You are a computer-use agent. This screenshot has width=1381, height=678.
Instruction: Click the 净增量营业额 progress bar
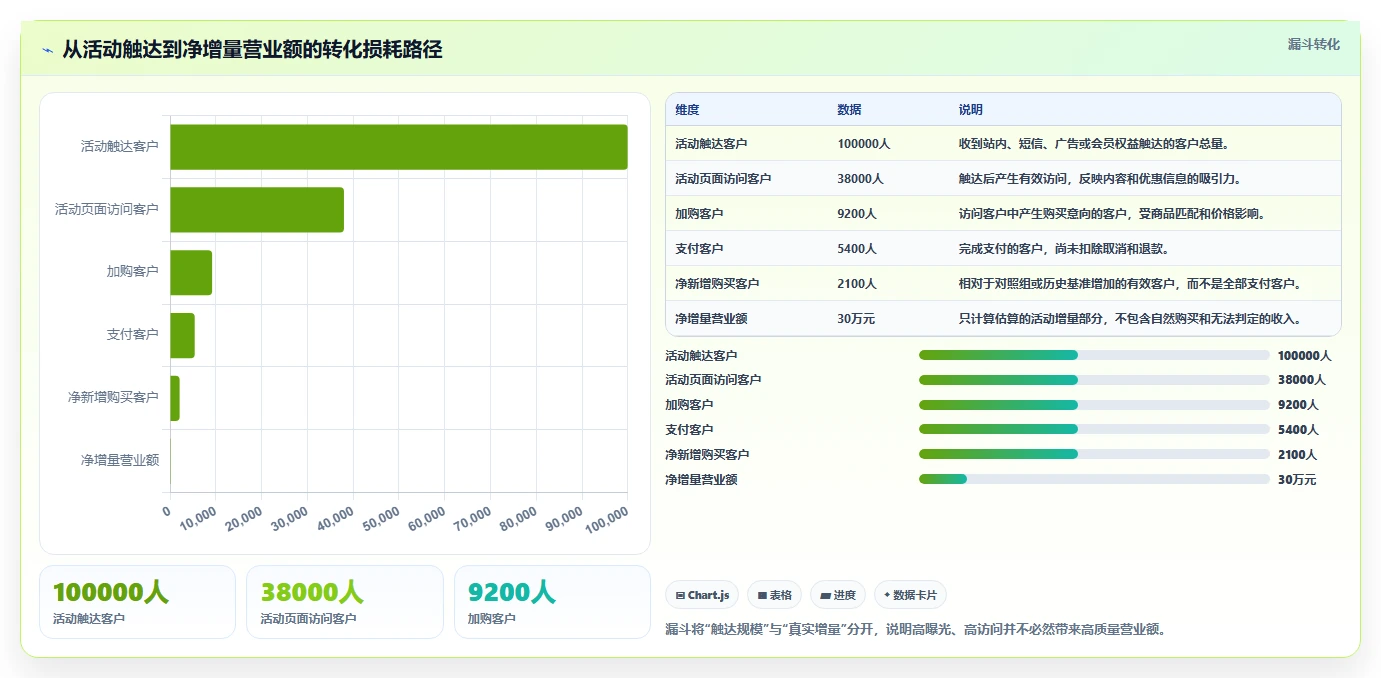tap(1094, 479)
